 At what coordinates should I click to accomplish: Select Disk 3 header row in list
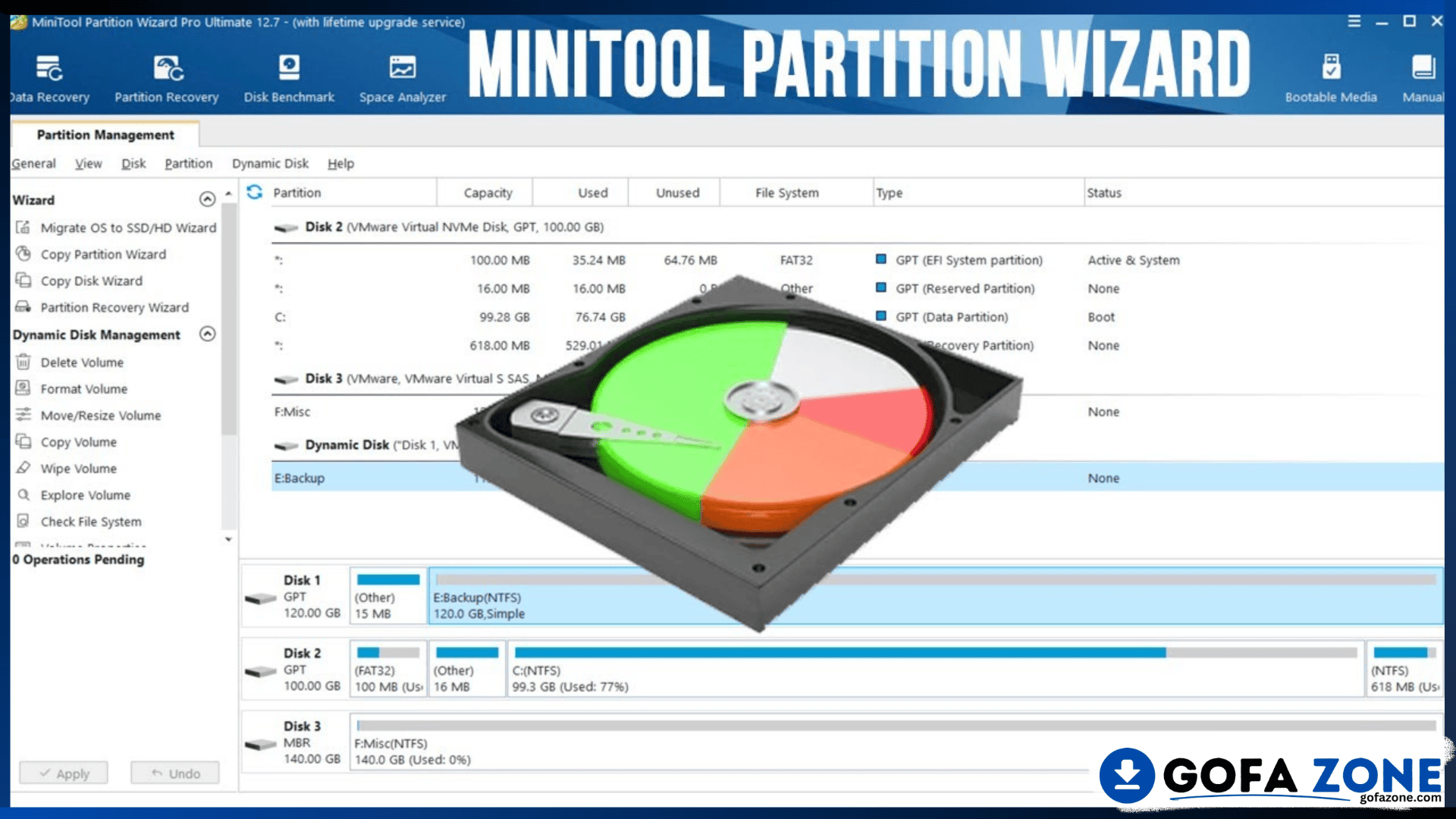(x=857, y=378)
